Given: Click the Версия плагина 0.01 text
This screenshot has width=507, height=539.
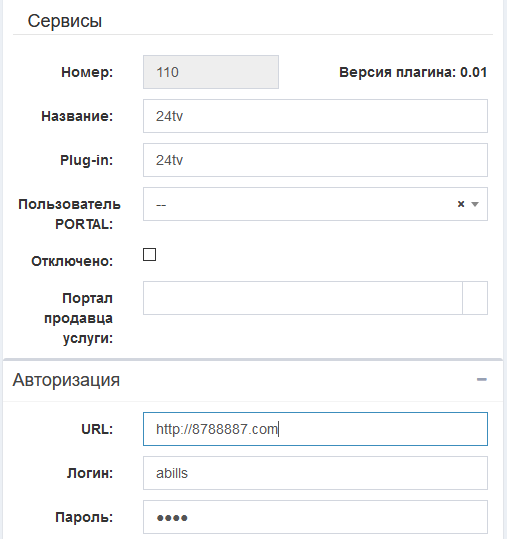Looking at the screenshot, I should click(413, 72).
